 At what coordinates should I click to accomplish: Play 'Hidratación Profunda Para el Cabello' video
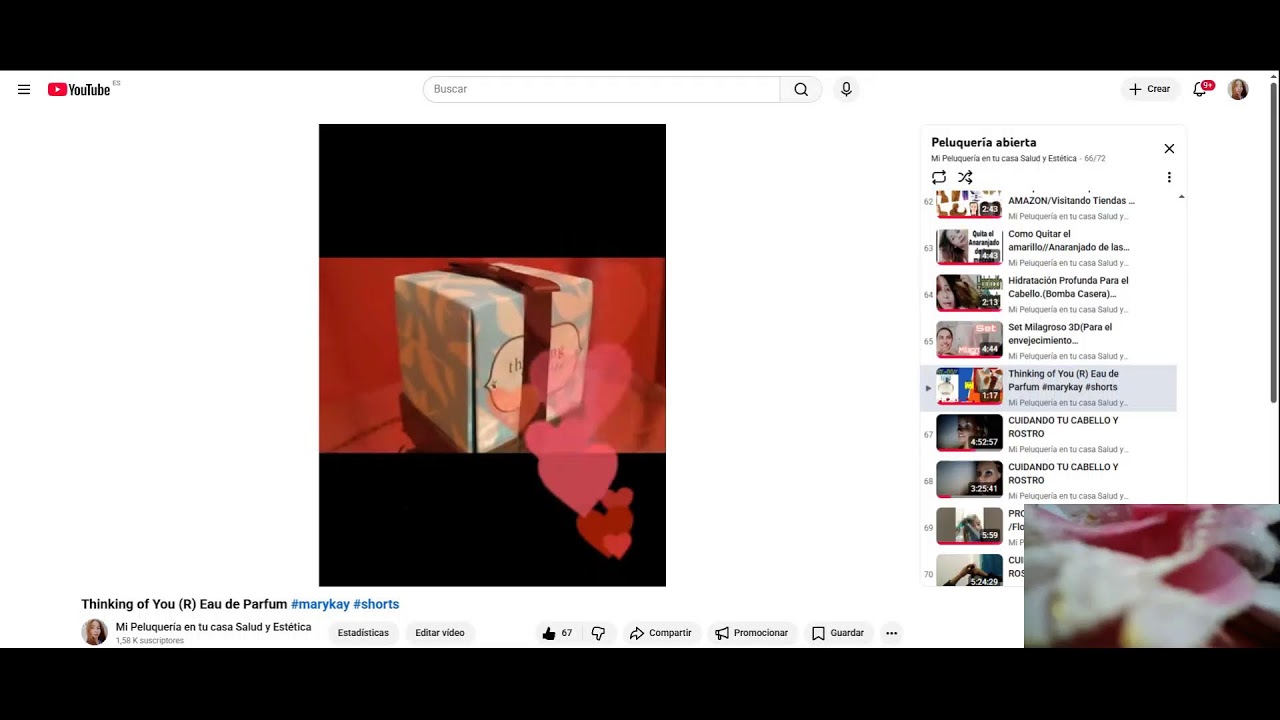1048,294
